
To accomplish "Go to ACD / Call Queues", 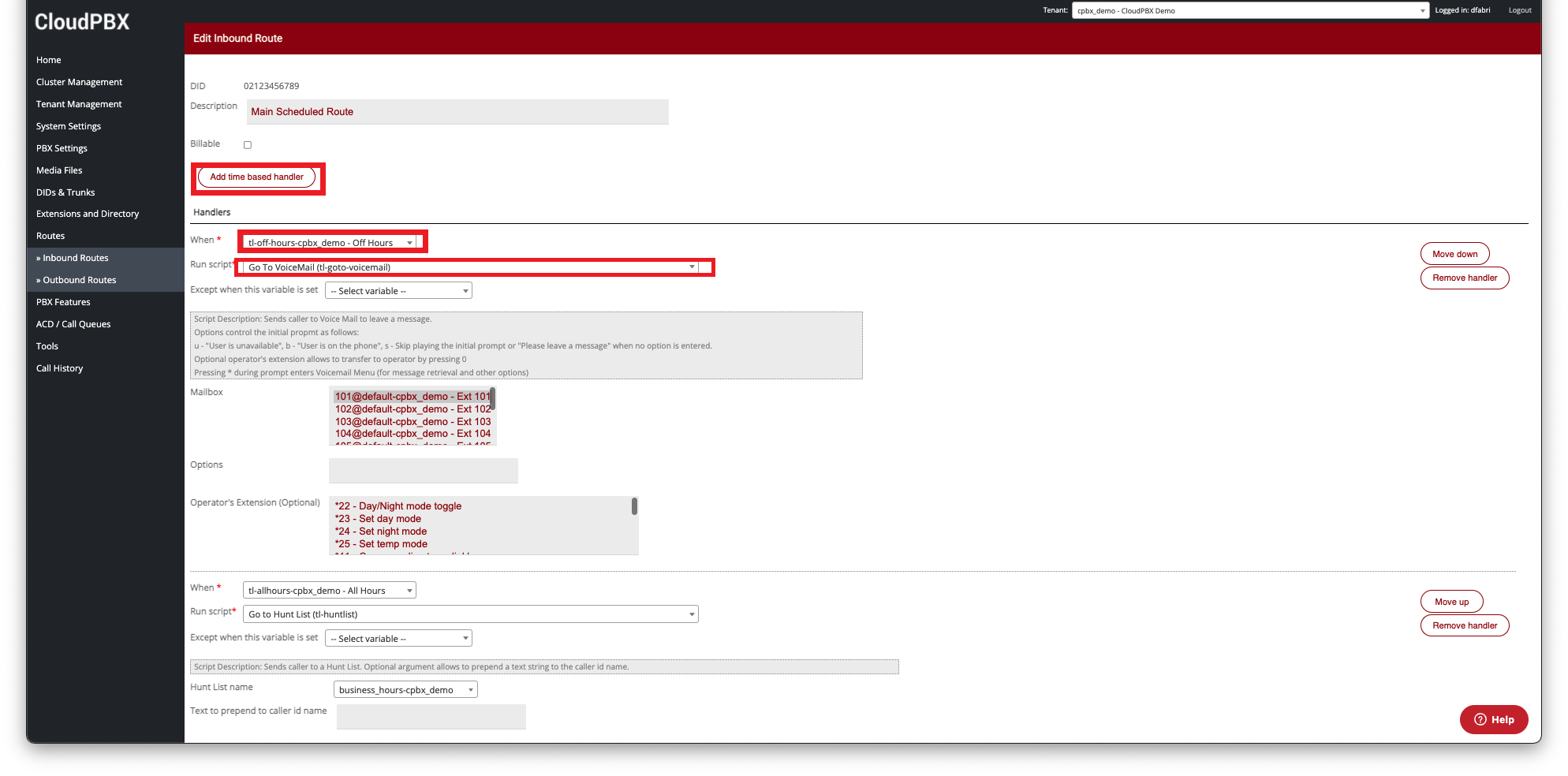I will (73, 324).
